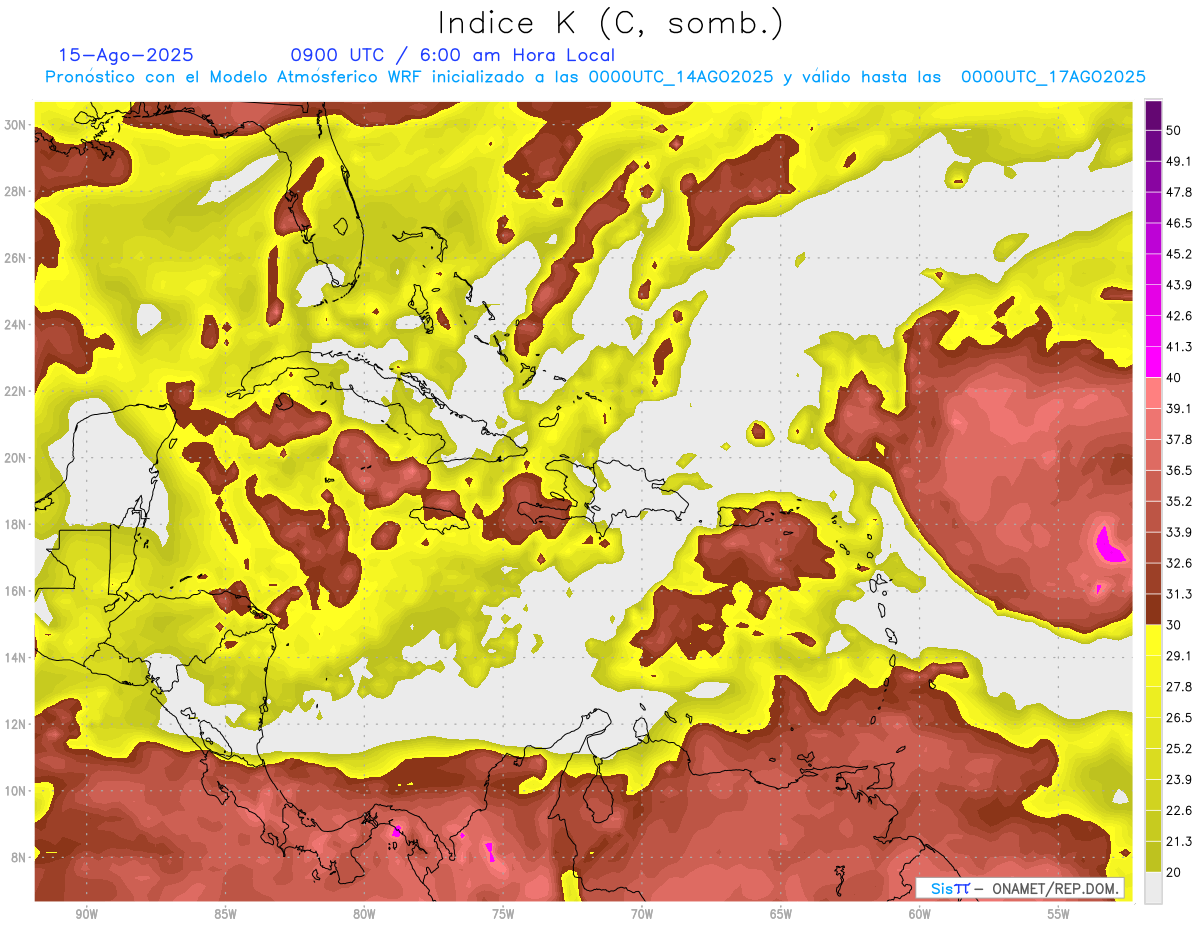The image size is (1200, 927).
Task: Click the "20" colorbar value
Action: [1174, 872]
